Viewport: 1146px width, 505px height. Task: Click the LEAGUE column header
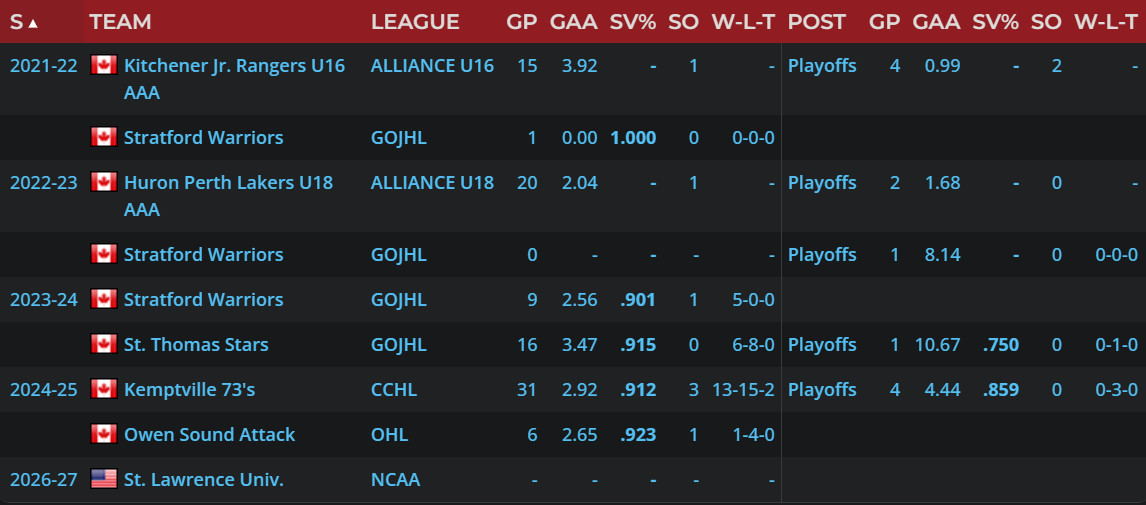415,22
